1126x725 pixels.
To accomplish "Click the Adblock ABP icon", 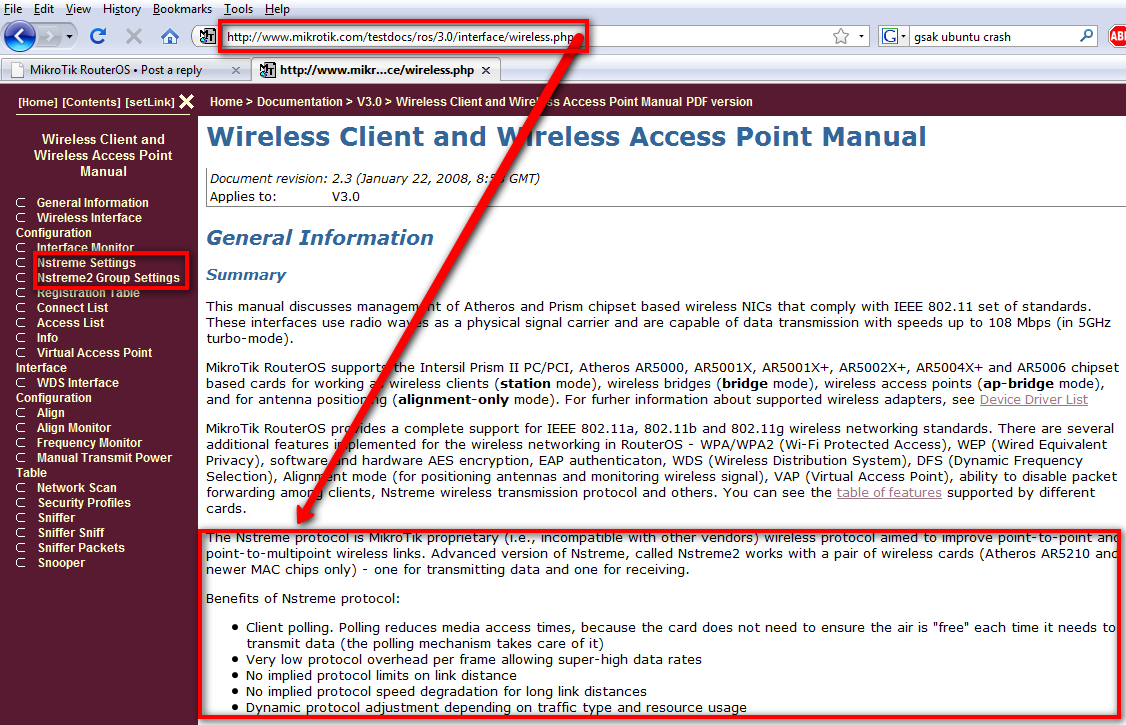I will point(1117,37).
